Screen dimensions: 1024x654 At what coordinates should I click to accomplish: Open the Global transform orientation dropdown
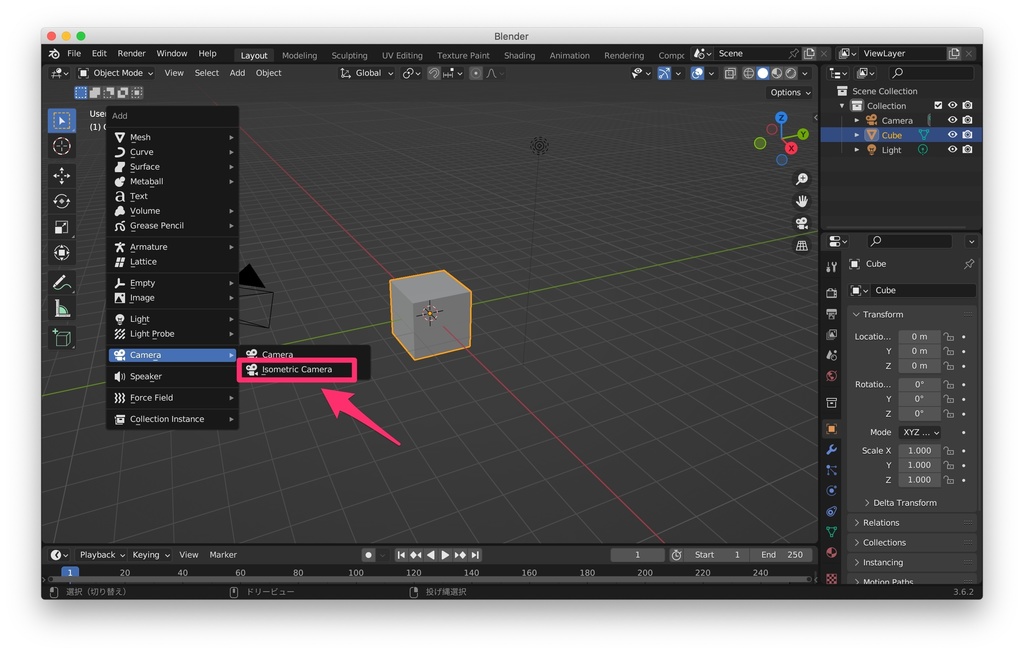point(367,73)
